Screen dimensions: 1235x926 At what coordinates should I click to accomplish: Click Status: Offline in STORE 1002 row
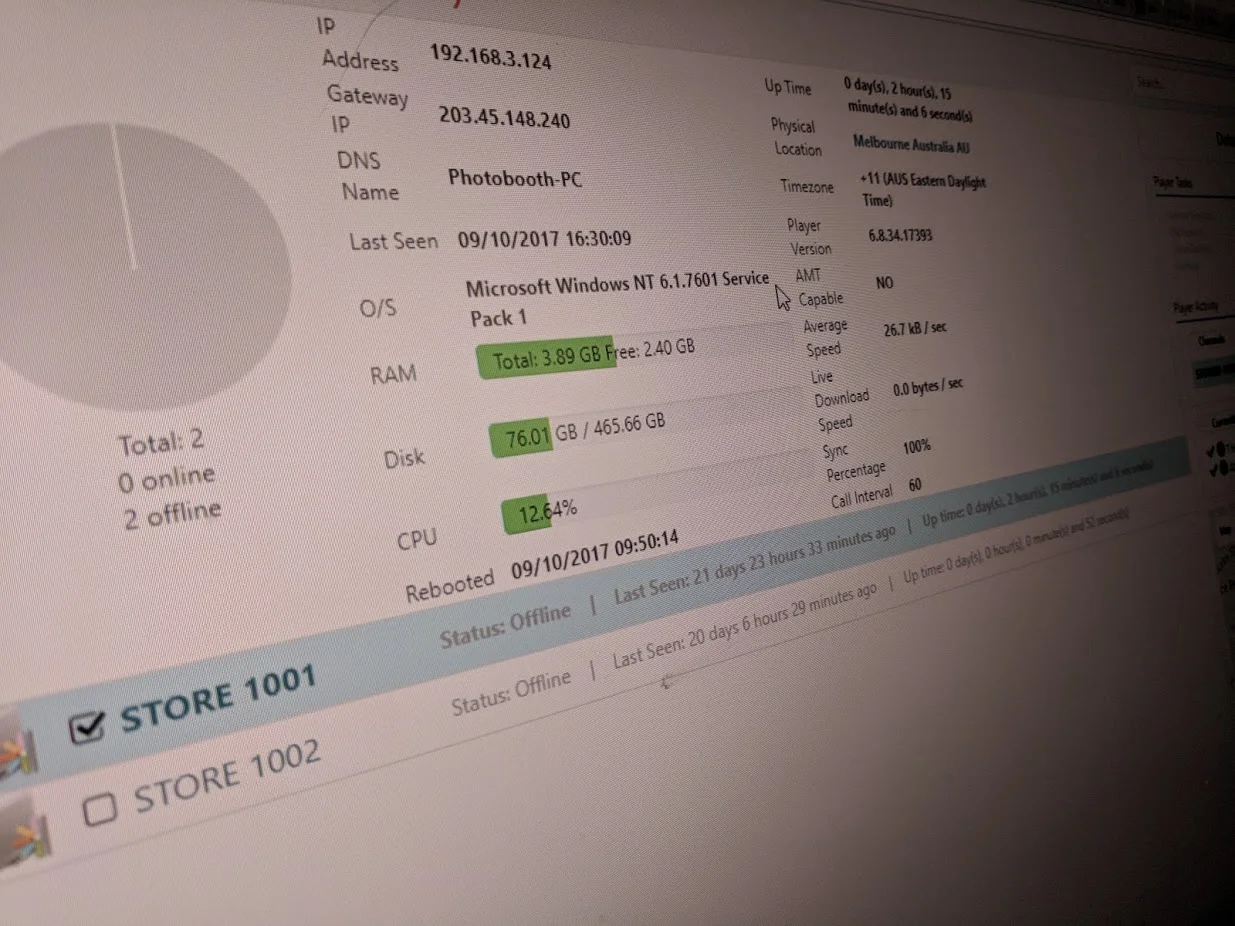511,692
